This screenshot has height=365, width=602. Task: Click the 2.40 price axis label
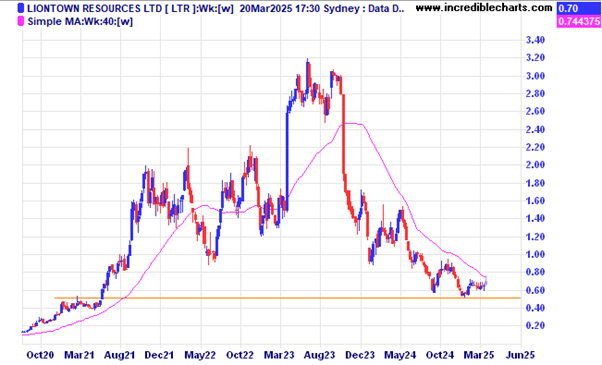coord(535,129)
